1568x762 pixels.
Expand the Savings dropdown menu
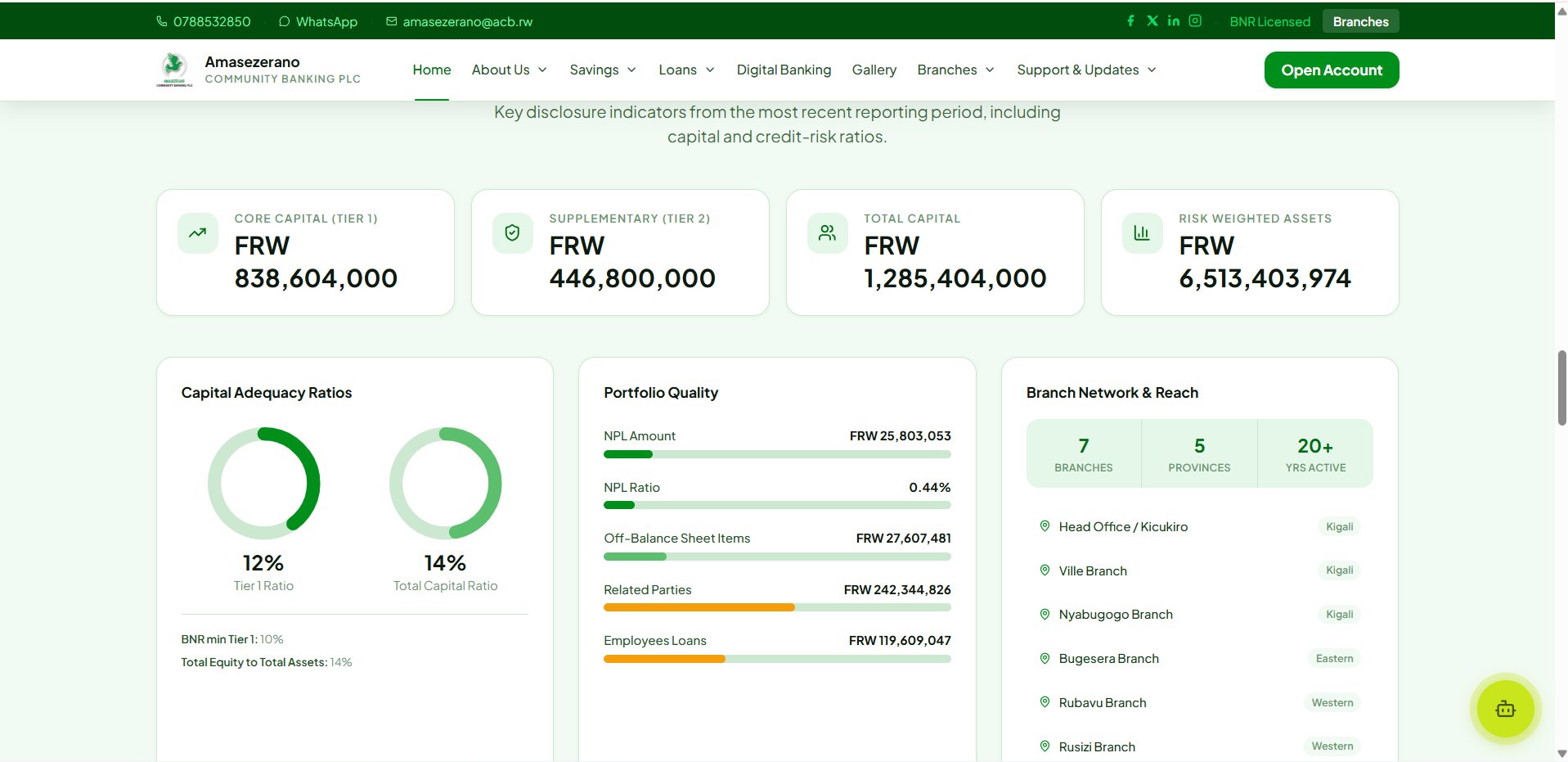point(603,70)
